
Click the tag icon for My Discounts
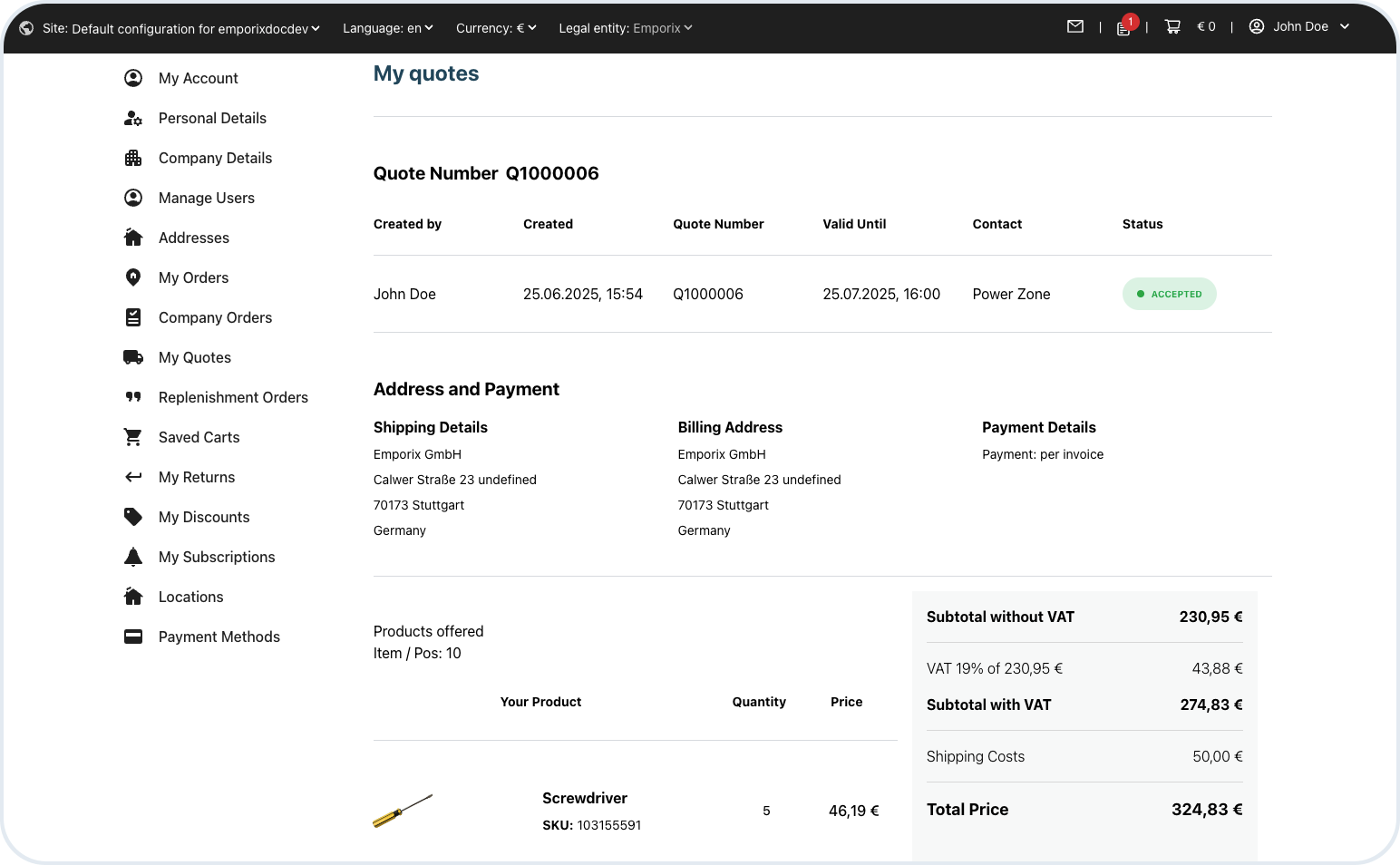(x=133, y=517)
